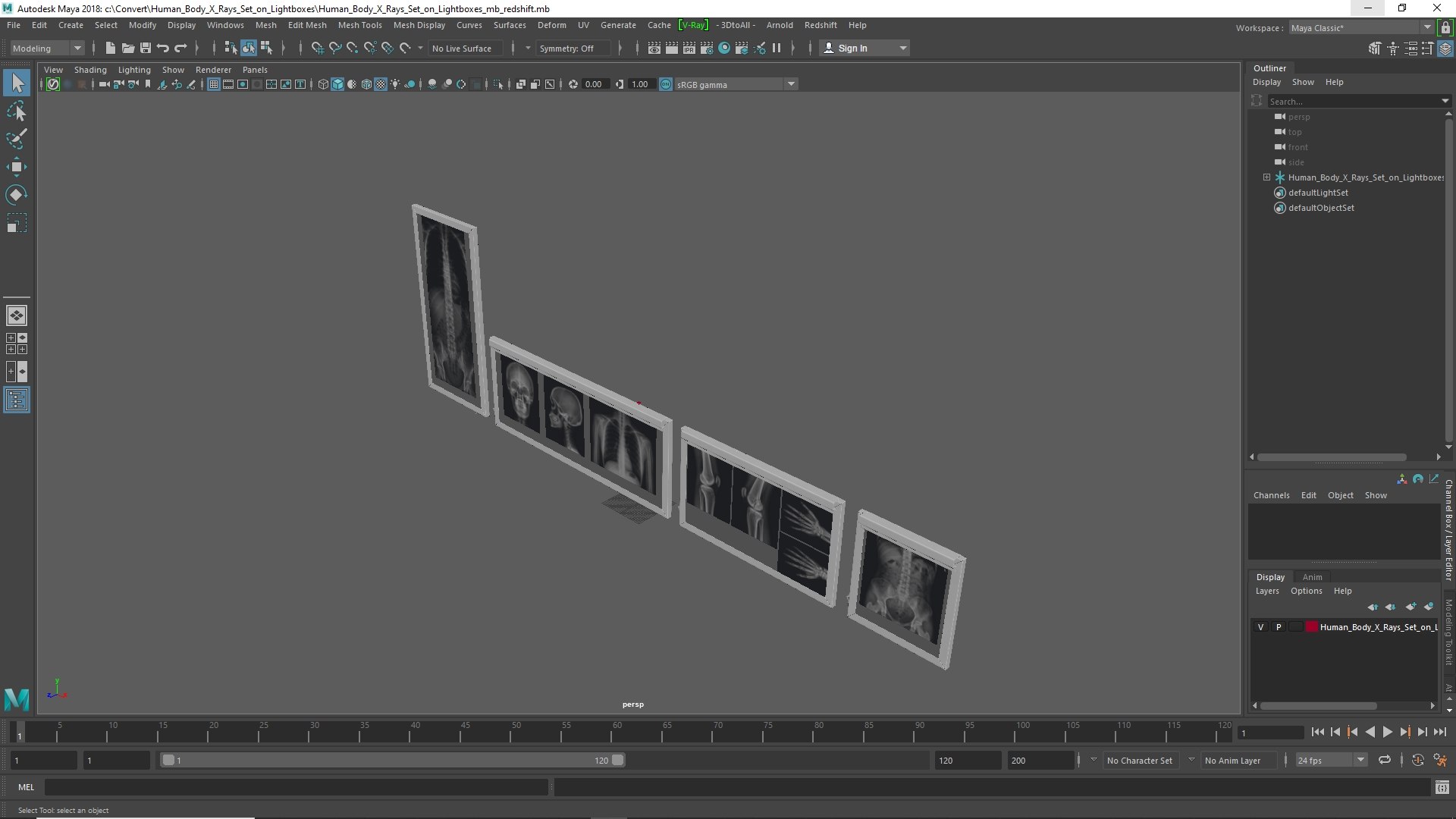This screenshot has height=819, width=1456.
Task: Click the Redo arrow icon
Action: pos(180,48)
